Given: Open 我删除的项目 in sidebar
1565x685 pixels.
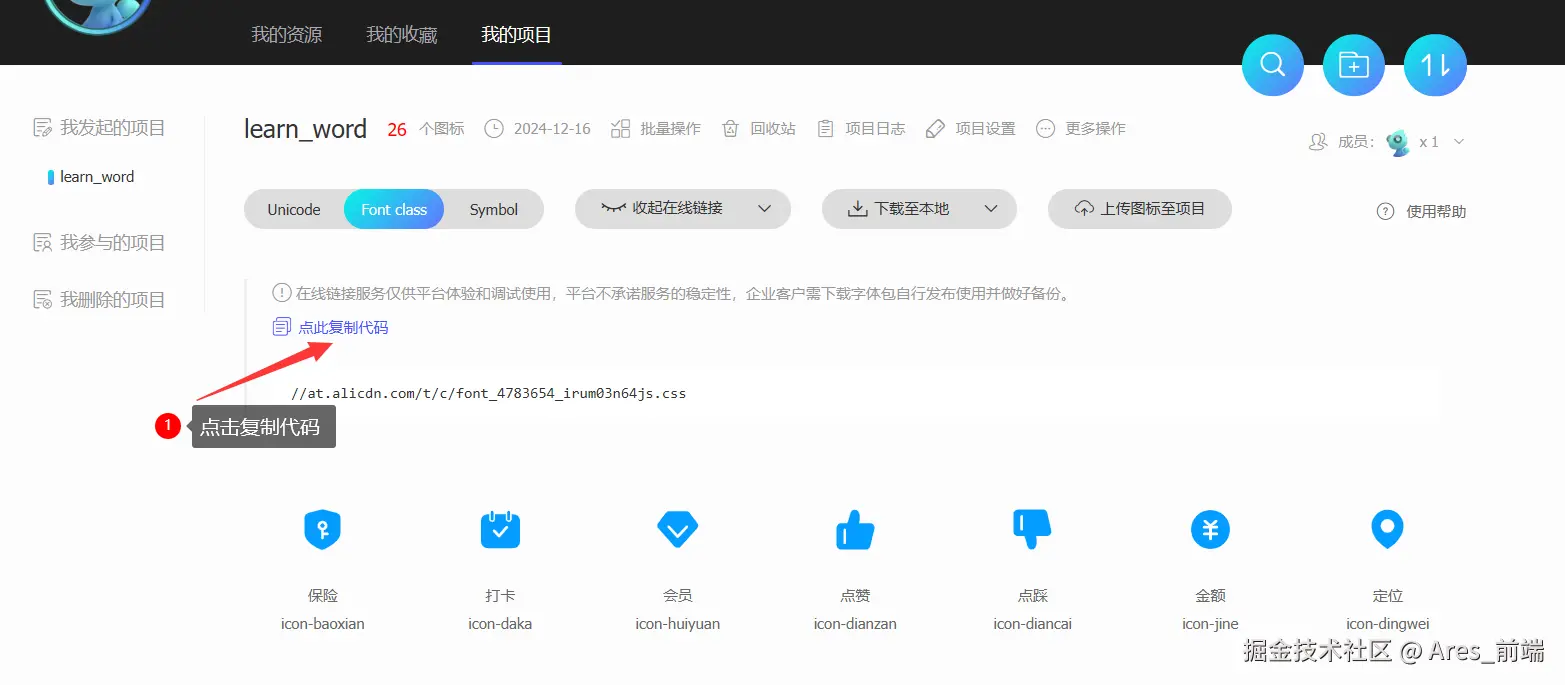Looking at the screenshot, I should coord(99,300).
